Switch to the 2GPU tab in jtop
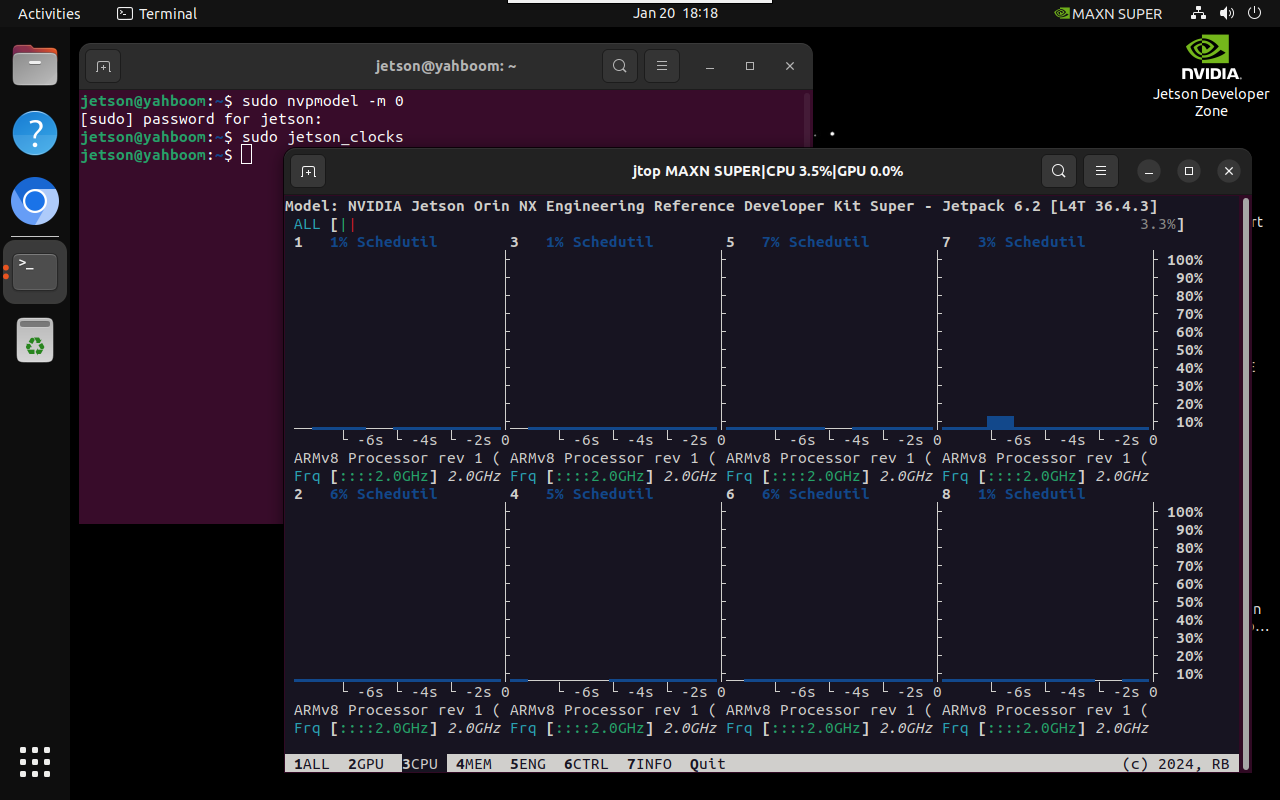The height and width of the screenshot is (800, 1280). coord(366,764)
